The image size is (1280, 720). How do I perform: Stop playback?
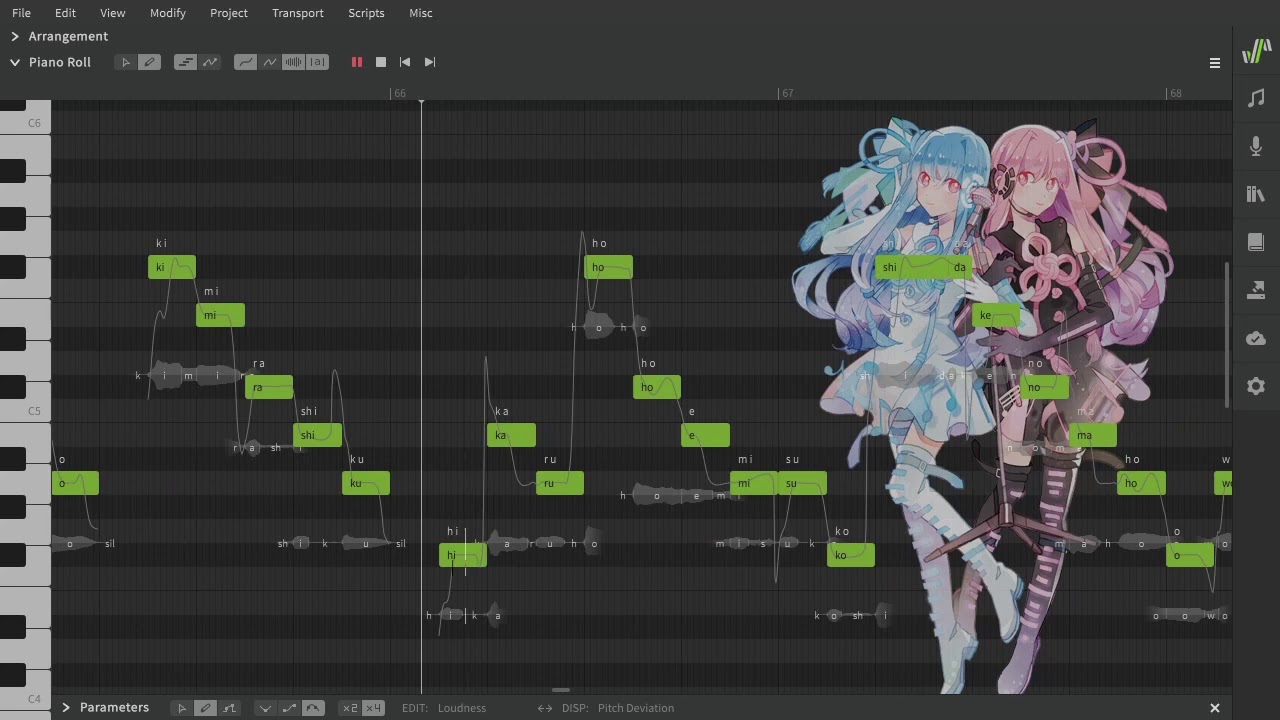point(380,62)
